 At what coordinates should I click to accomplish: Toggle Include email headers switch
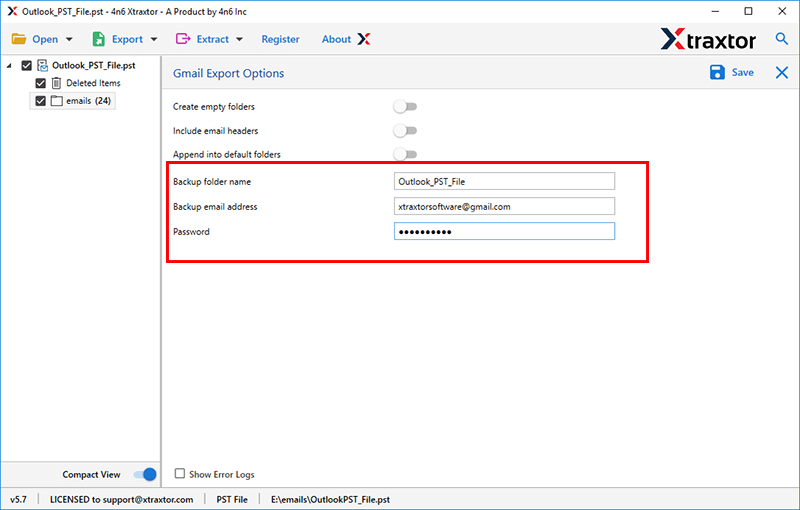pos(405,131)
